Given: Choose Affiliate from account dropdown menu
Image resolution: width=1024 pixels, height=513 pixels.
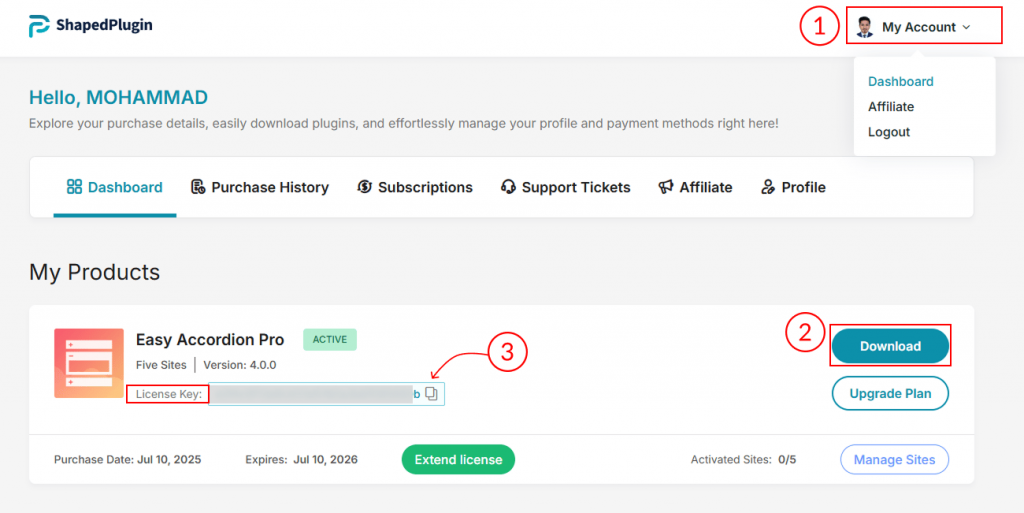Looking at the screenshot, I should tap(890, 107).
